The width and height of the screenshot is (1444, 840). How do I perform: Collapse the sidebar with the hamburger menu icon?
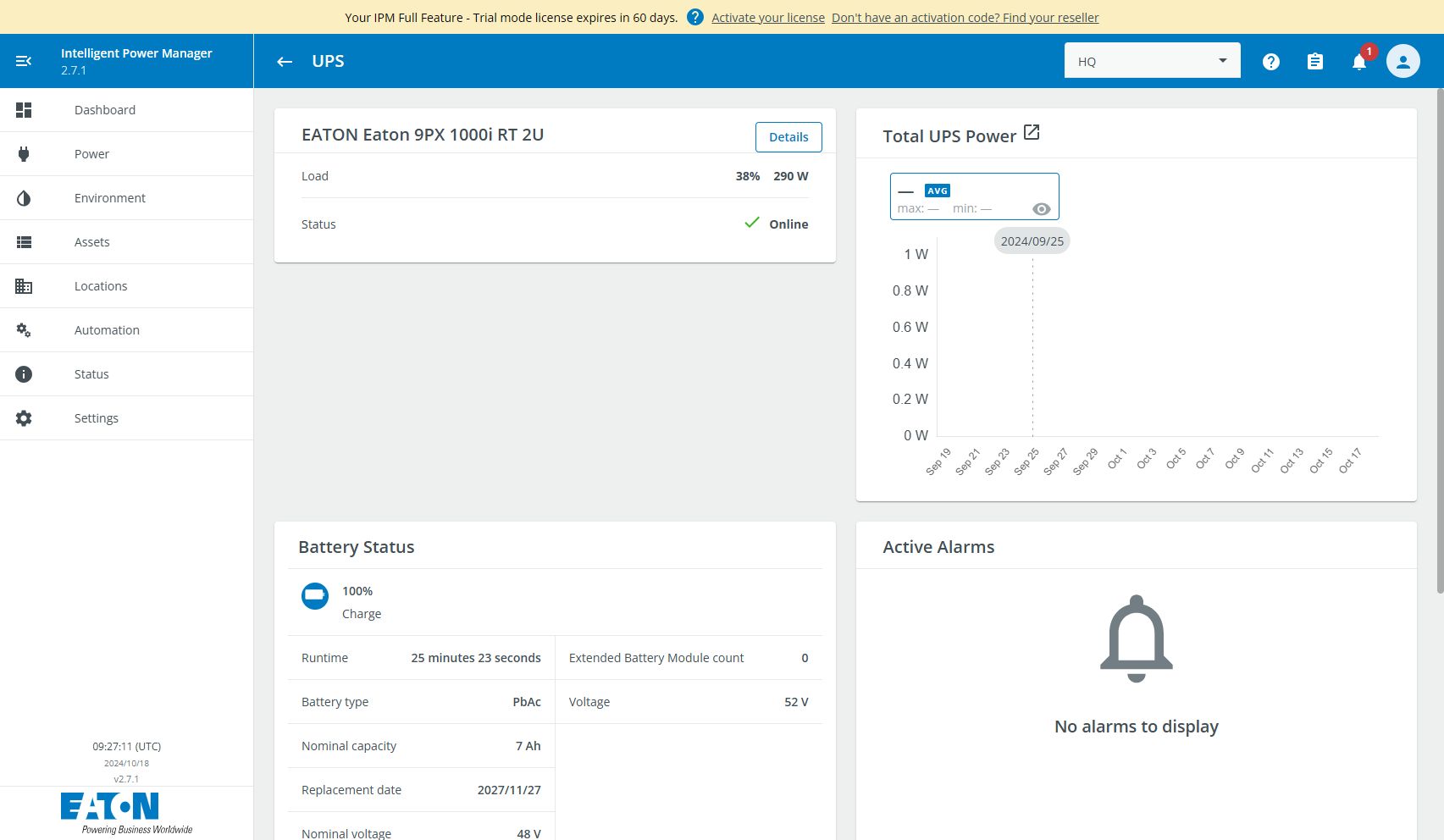(x=24, y=61)
